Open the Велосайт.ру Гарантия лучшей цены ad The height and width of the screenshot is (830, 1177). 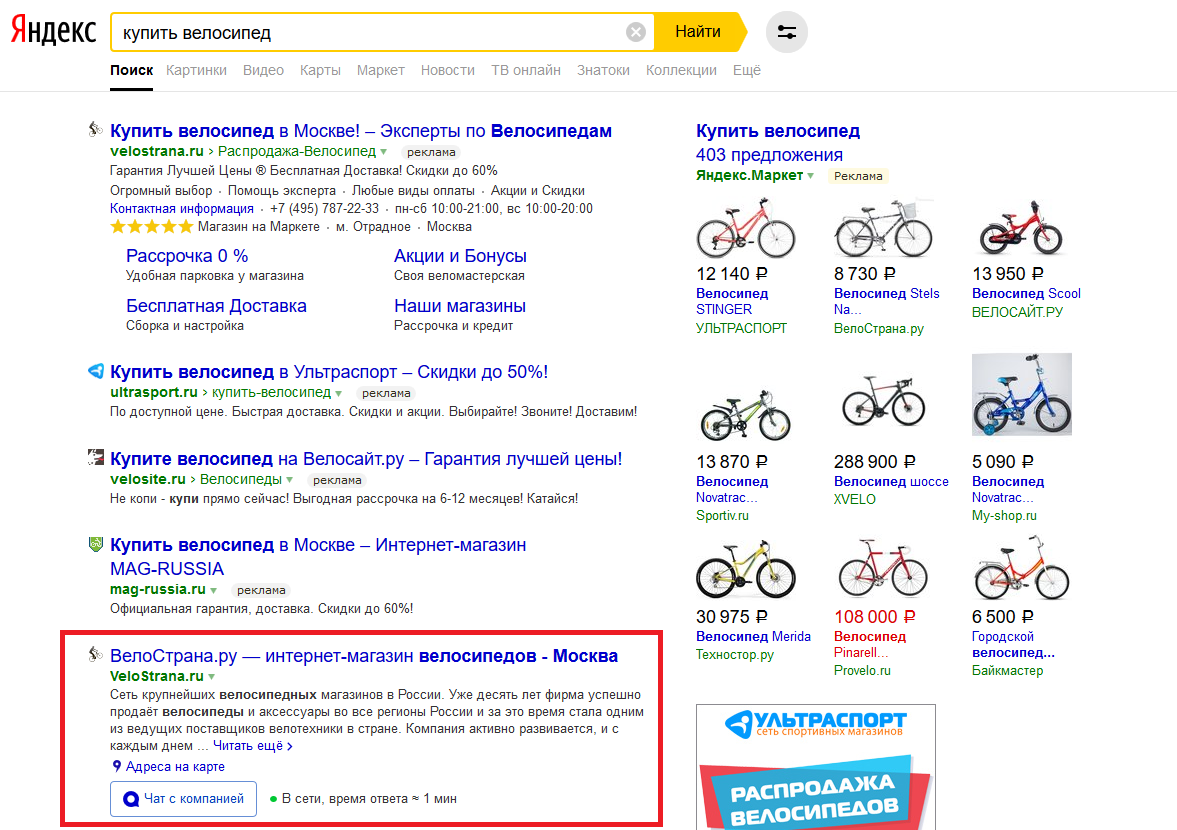tap(366, 459)
